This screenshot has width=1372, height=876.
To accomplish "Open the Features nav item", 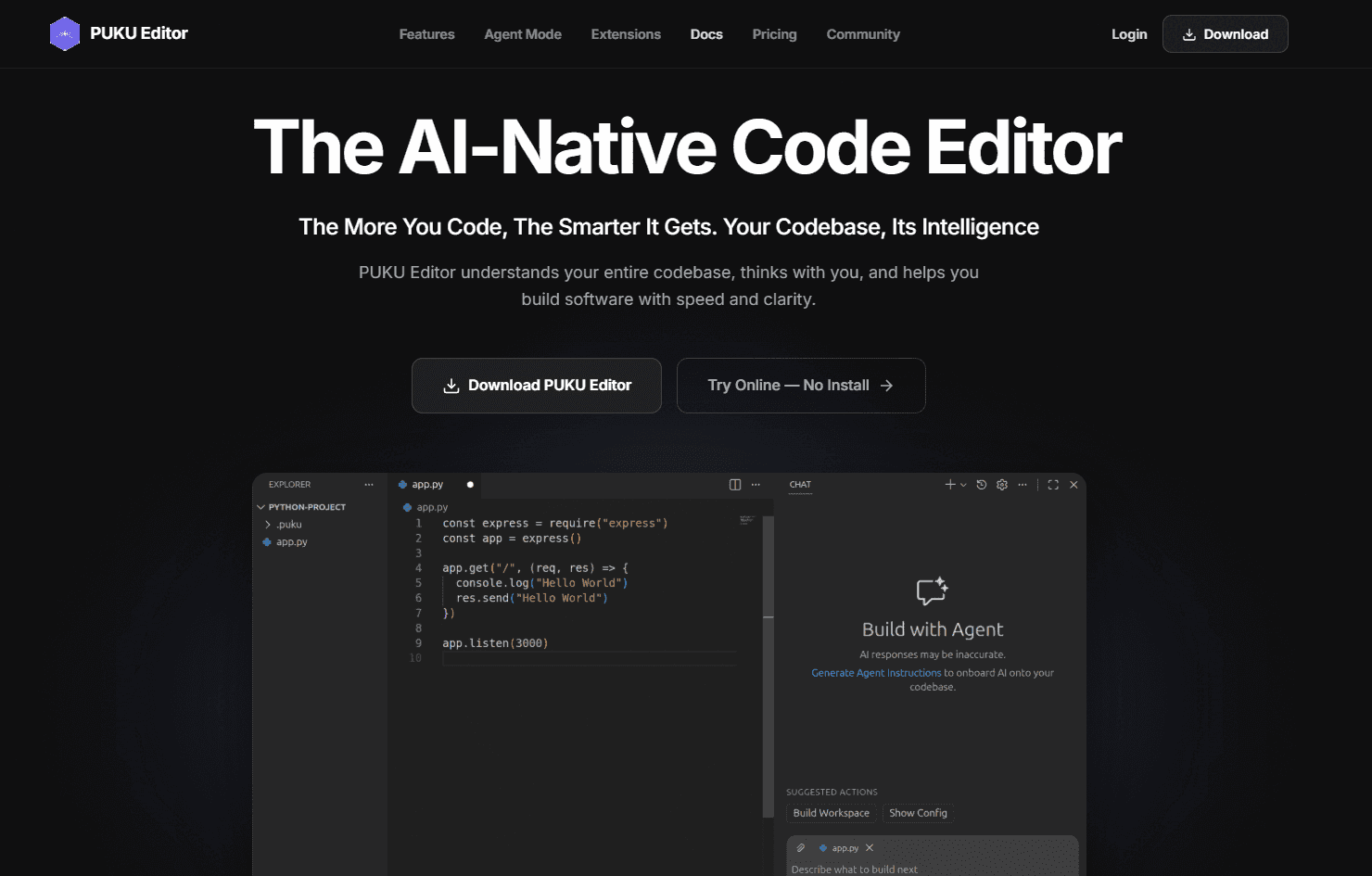I will (x=426, y=34).
